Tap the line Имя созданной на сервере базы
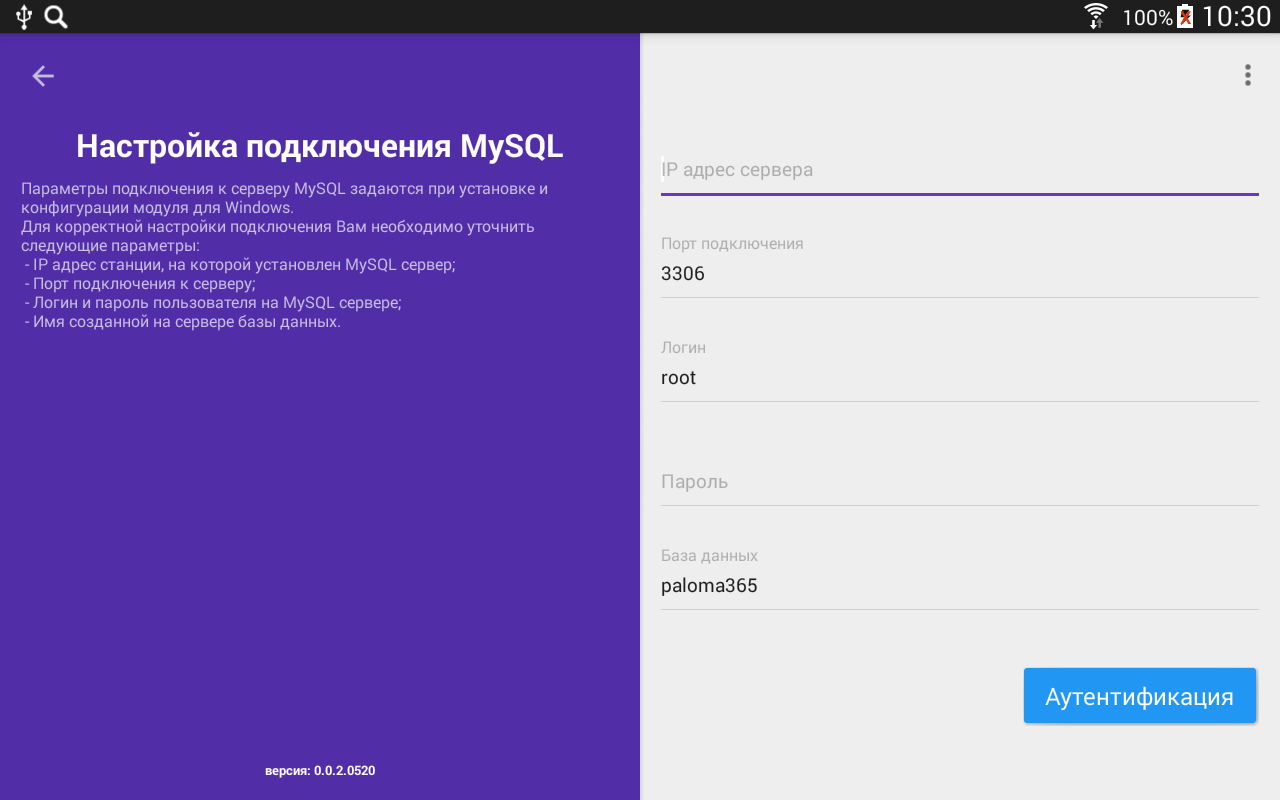Screen dimensions: 1280x800 click(183, 322)
